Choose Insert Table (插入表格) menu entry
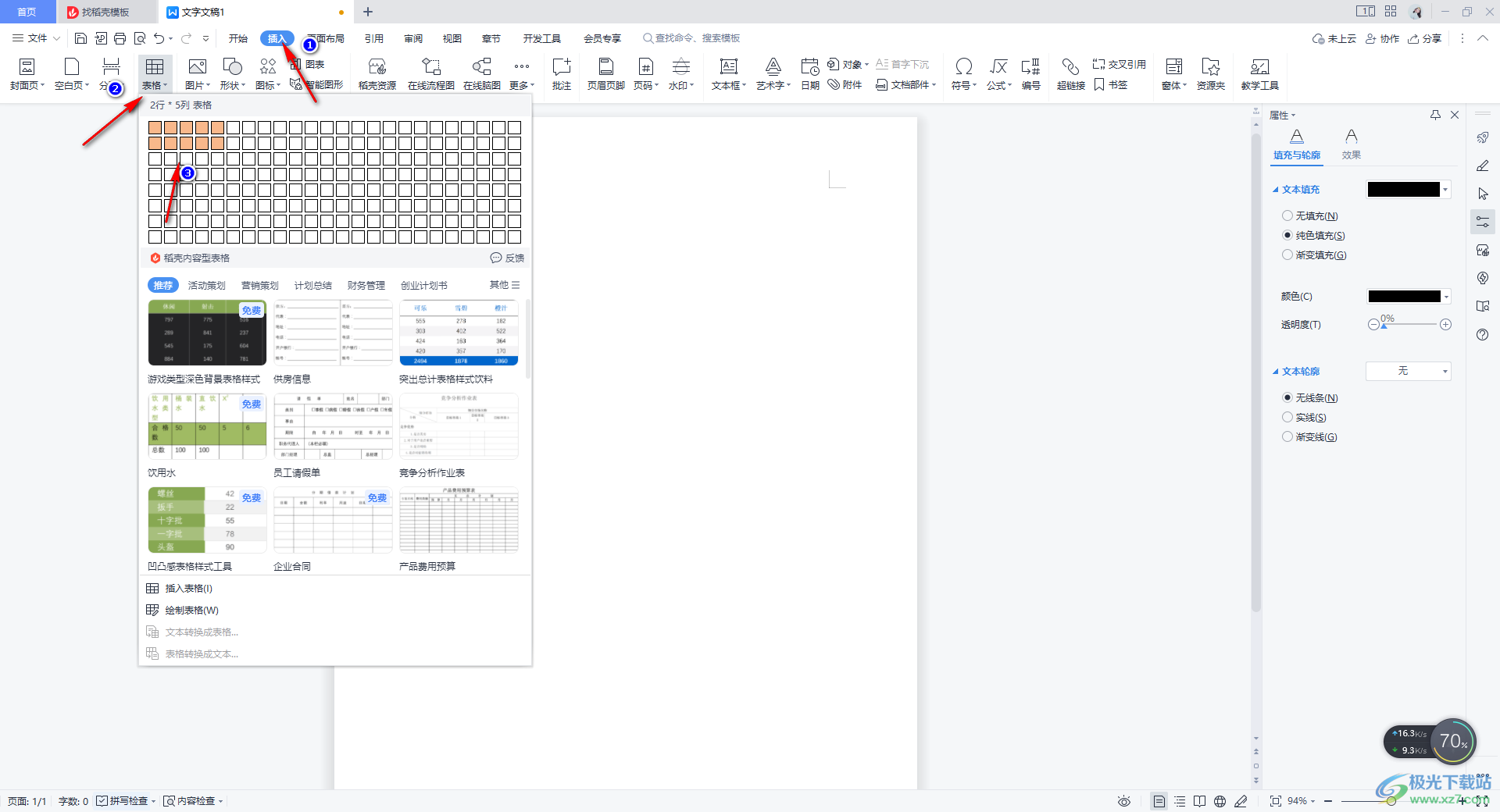This screenshot has width=1500, height=812. pyautogui.click(x=189, y=589)
